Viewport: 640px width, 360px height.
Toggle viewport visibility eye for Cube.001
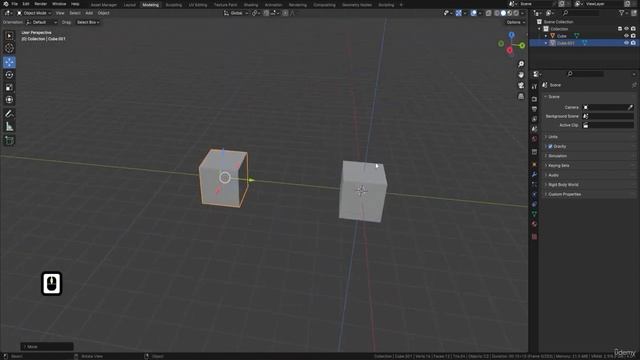click(x=627, y=43)
